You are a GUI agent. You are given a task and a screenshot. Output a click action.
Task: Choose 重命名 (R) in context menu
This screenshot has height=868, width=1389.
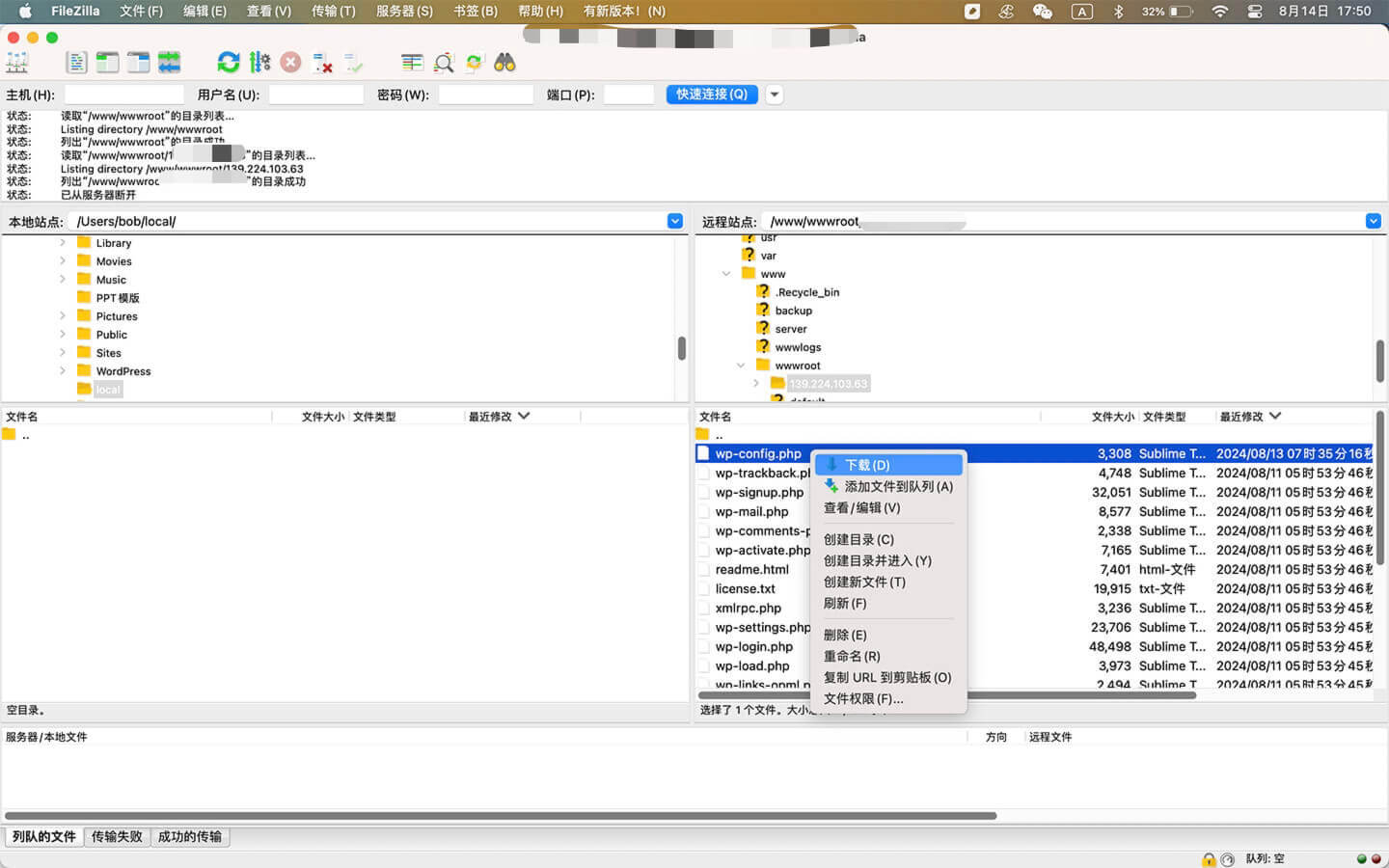[x=888, y=656]
